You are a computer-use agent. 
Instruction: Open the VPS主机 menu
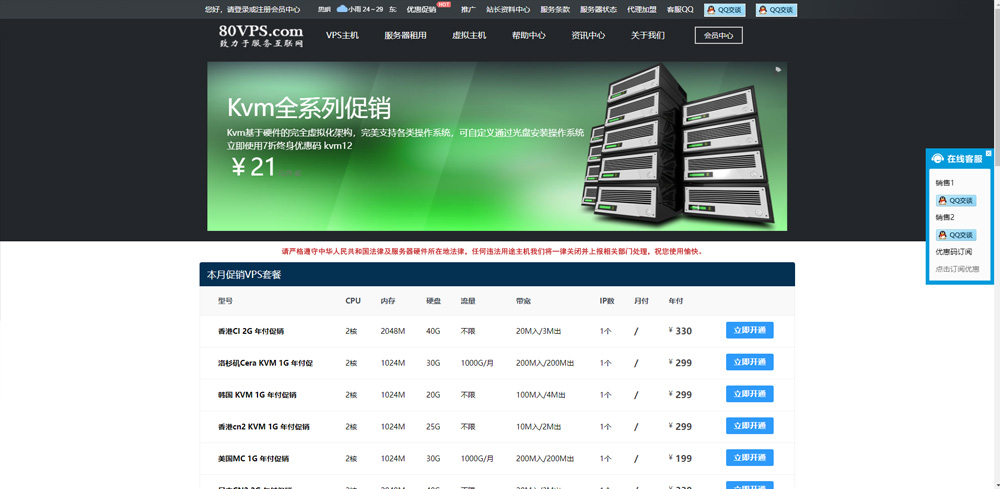click(x=342, y=35)
